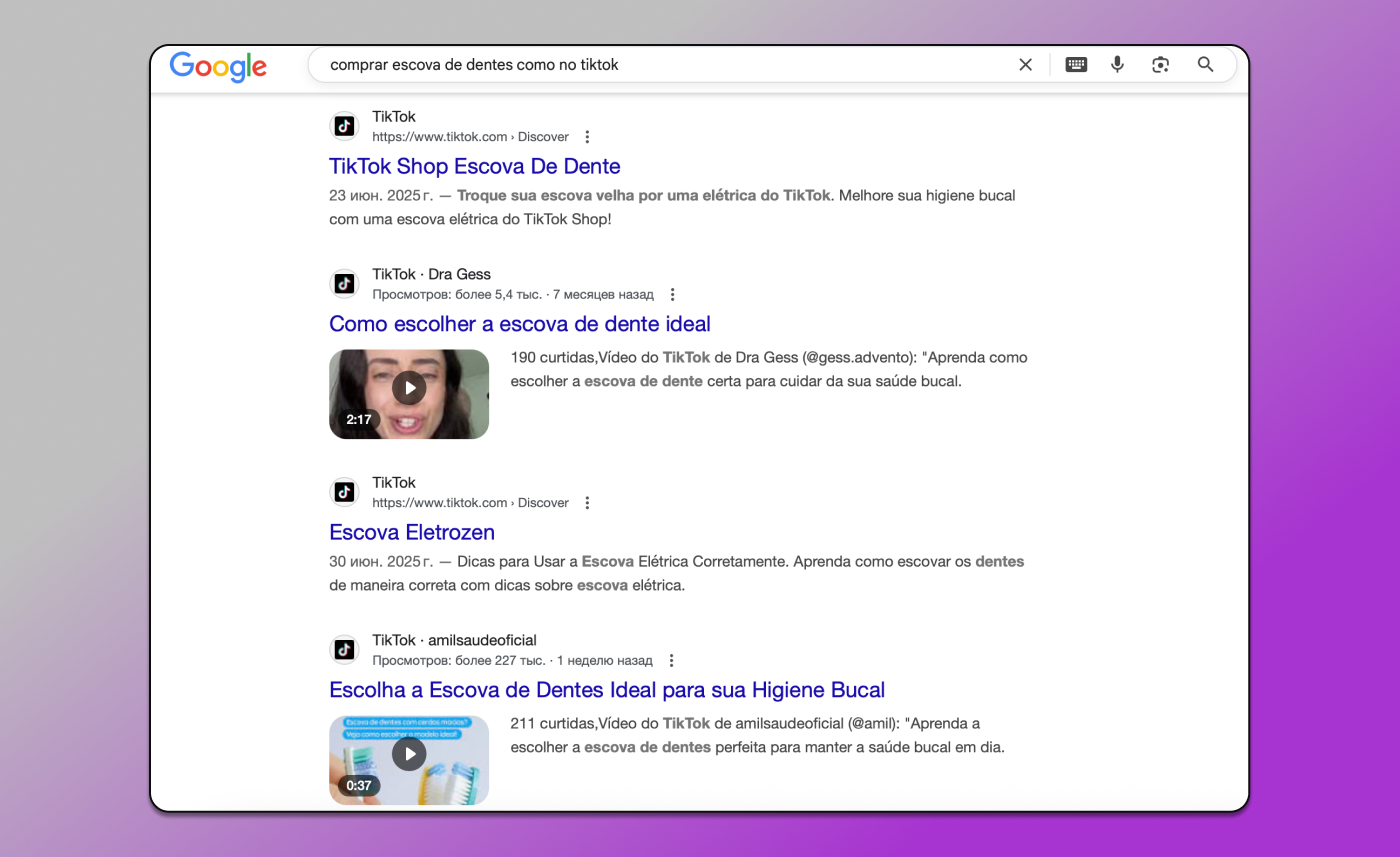
Task: Click '23 июн. 2025 г.' date text
Action: (x=381, y=196)
